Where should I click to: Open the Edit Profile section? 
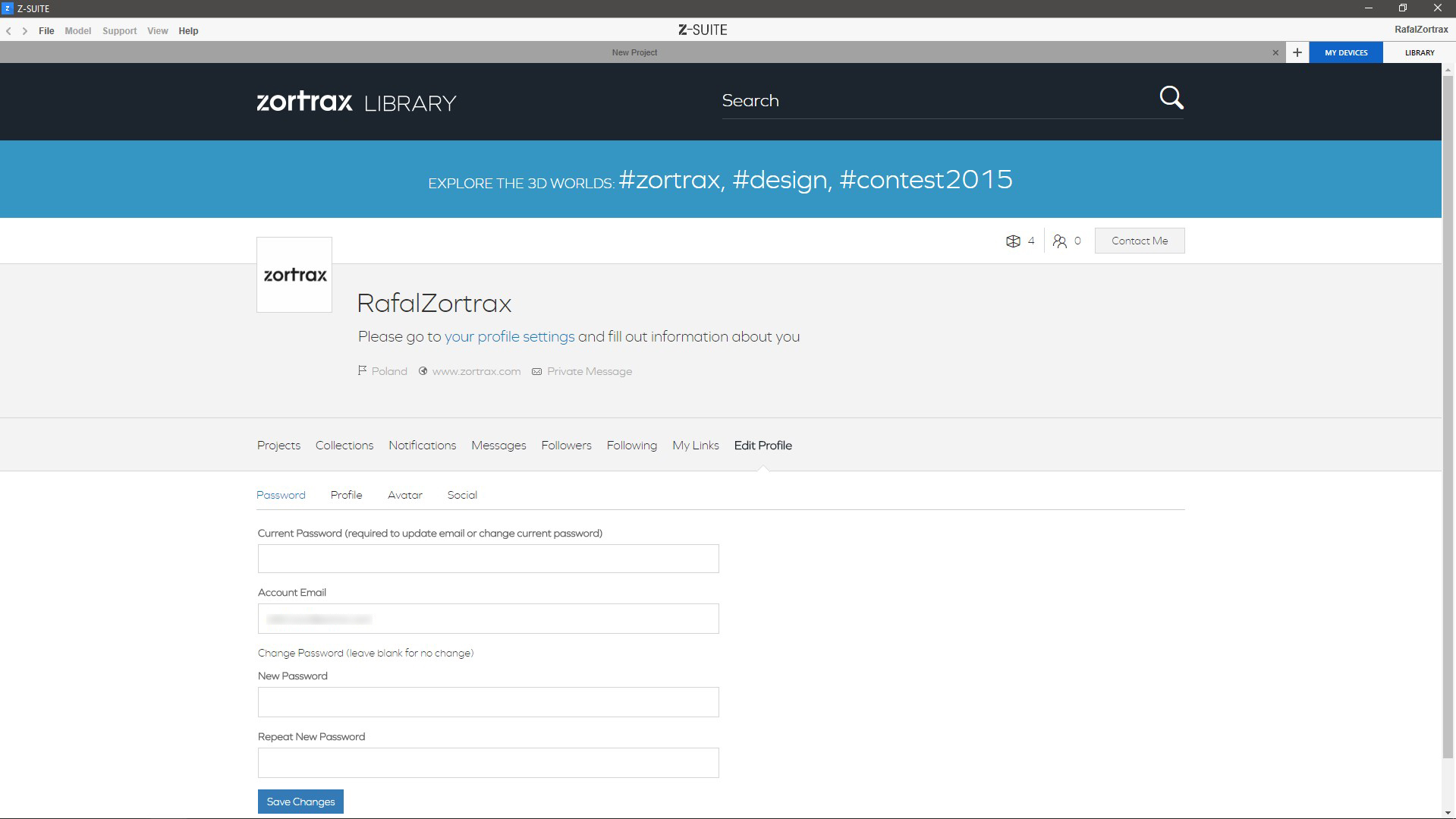click(x=763, y=446)
